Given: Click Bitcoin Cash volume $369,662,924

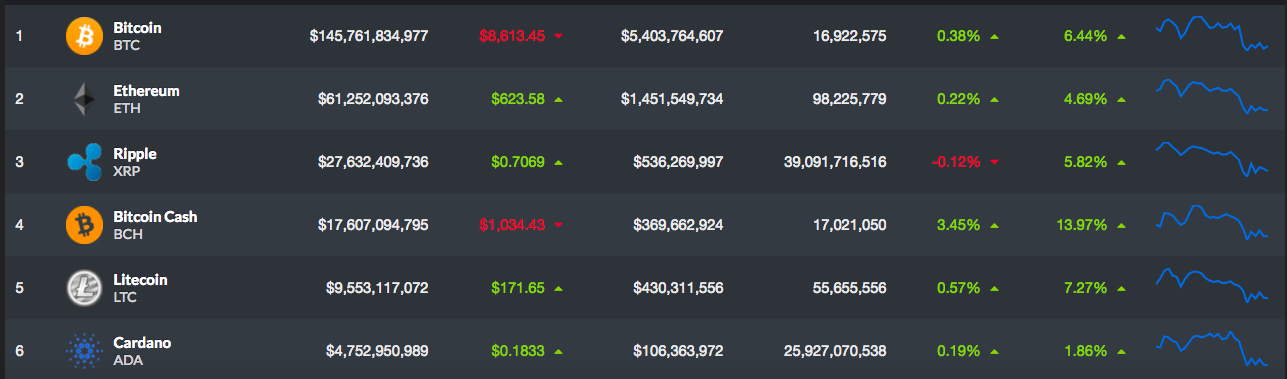Looking at the screenshot, I should pos(678,225).
